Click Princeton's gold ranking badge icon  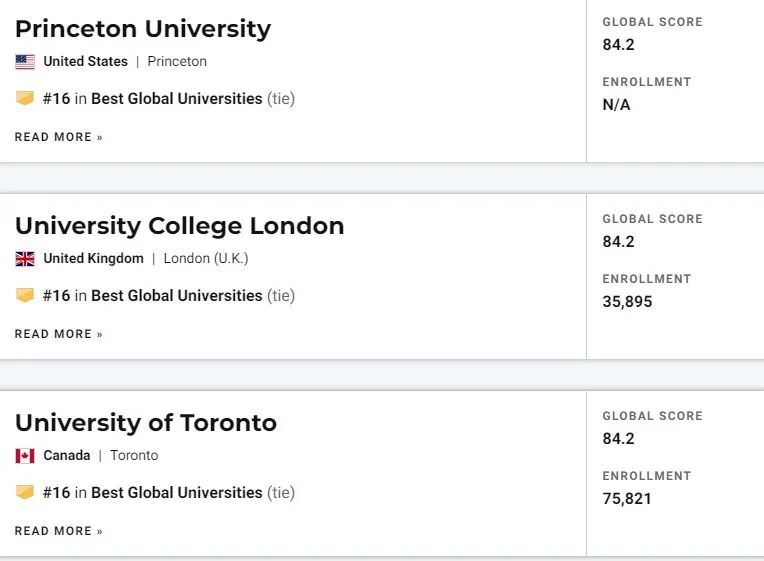click(x=25, y=98)
